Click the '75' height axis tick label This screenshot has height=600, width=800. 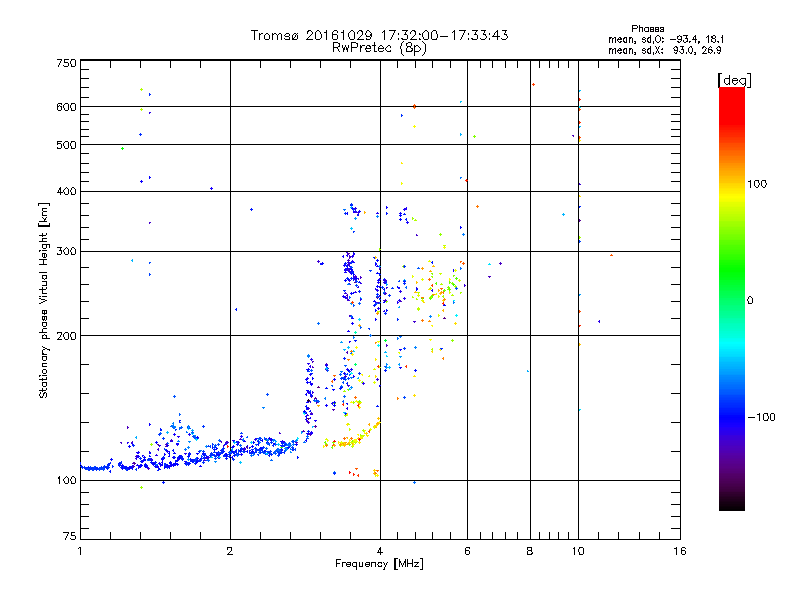(x=70, y=536)
